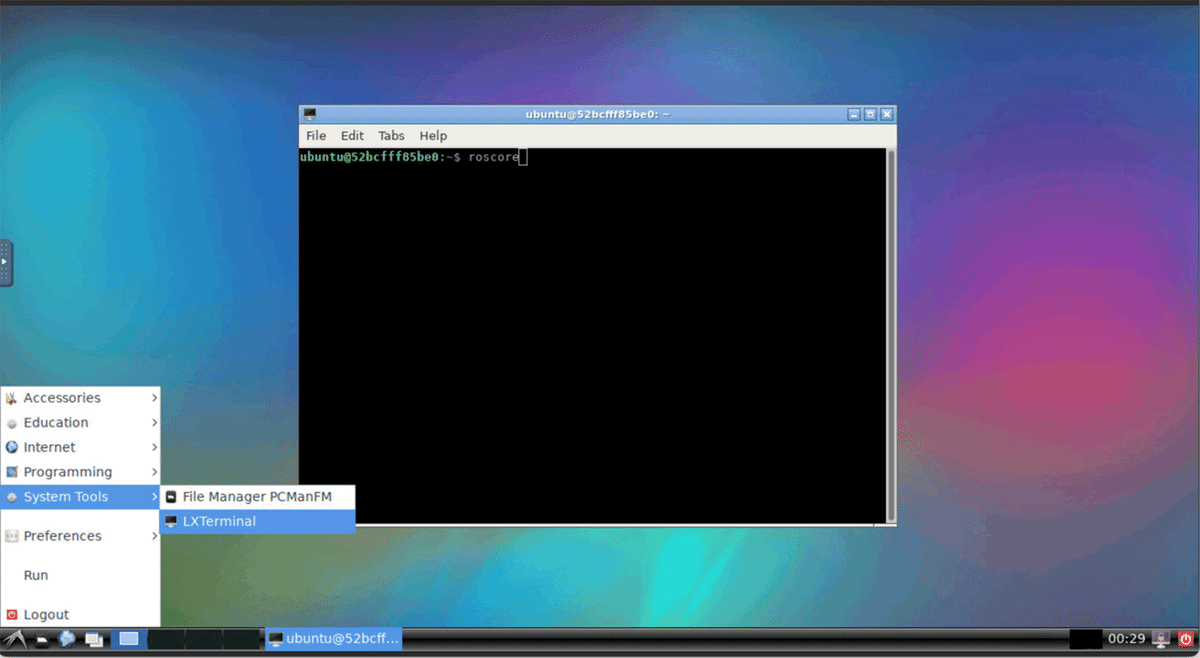
Task: Open the web browser globe icon in taskbar
Action: click(x=67, y=638)
